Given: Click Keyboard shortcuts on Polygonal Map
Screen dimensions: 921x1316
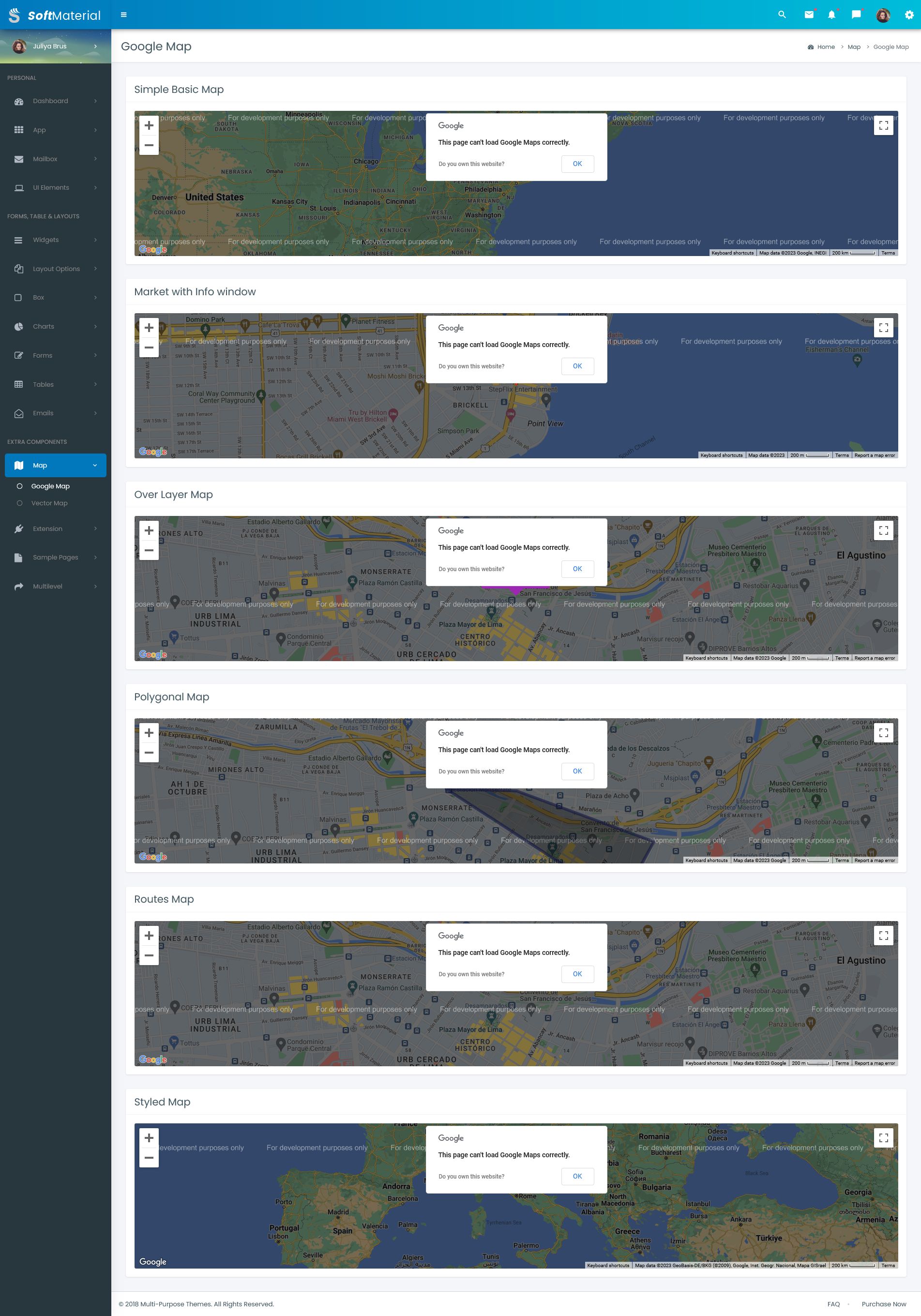Looking at the screenshot, I should click(x=706, y=861).
